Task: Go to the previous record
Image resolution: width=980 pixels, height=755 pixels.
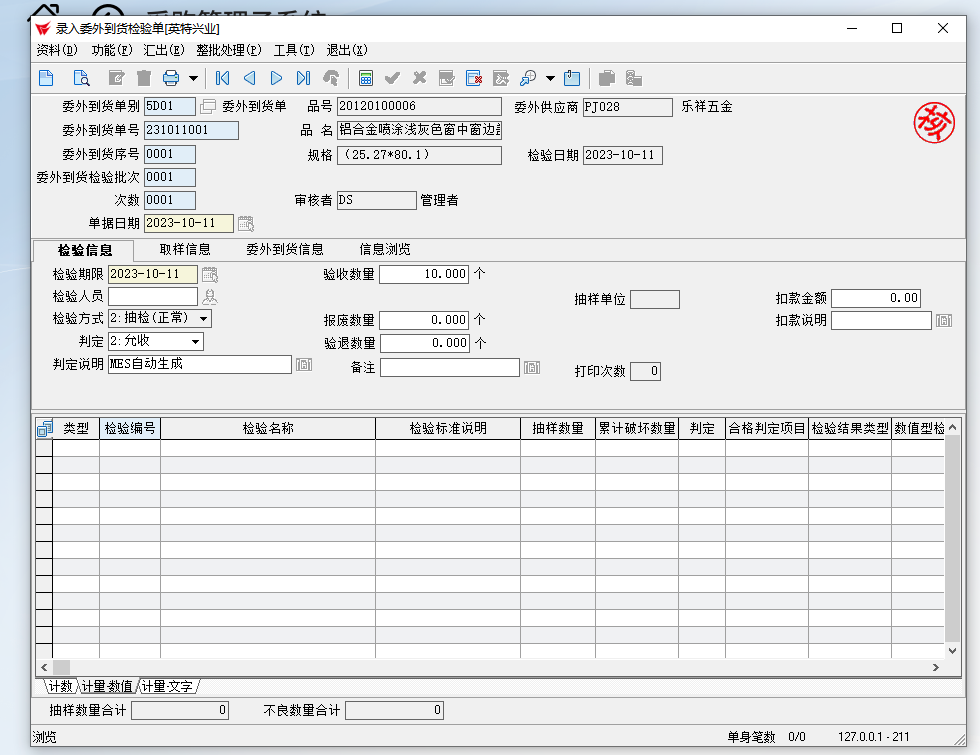Action: tap(249, 78)
